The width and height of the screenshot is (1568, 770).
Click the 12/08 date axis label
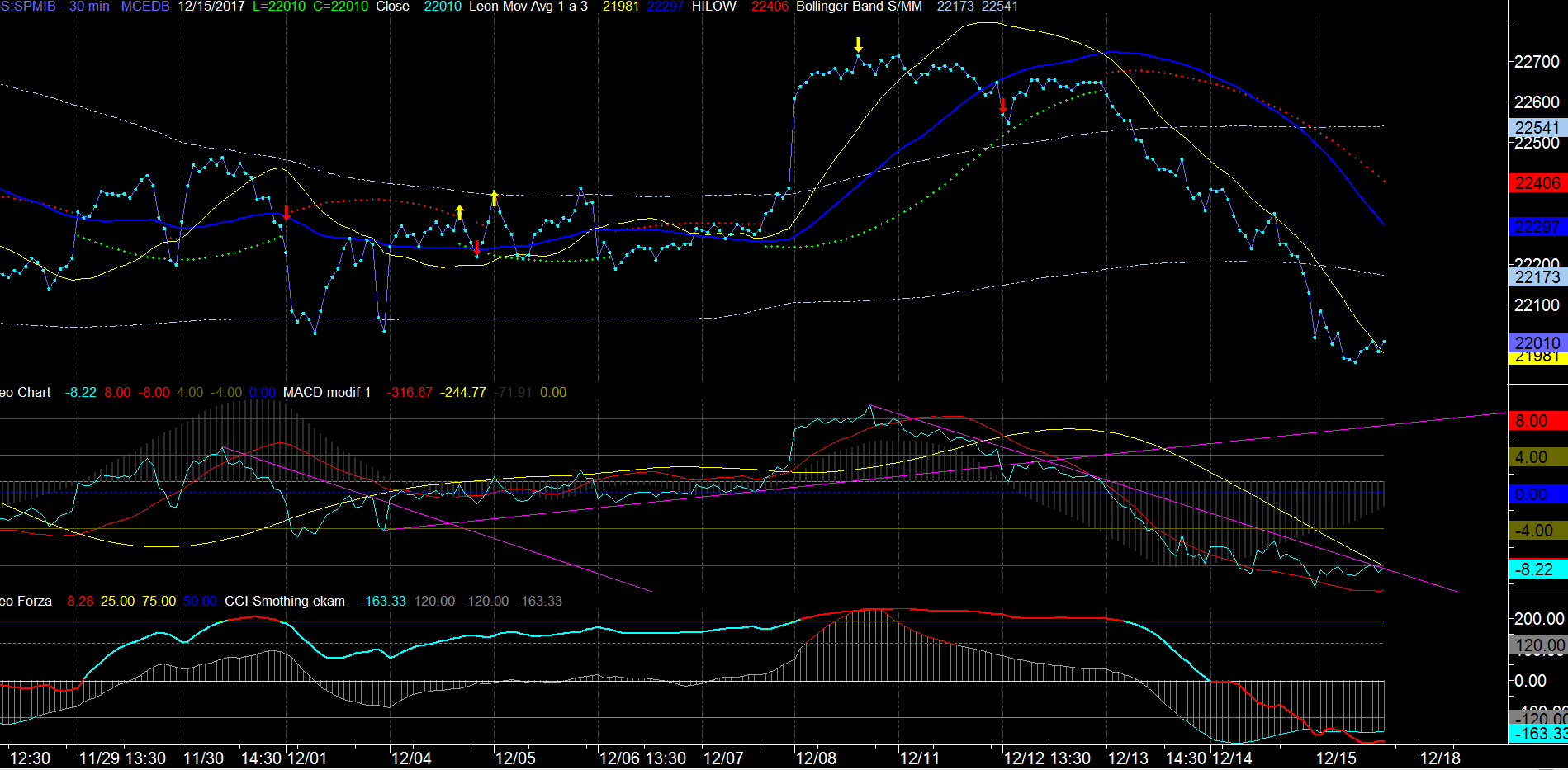[816, 758]
